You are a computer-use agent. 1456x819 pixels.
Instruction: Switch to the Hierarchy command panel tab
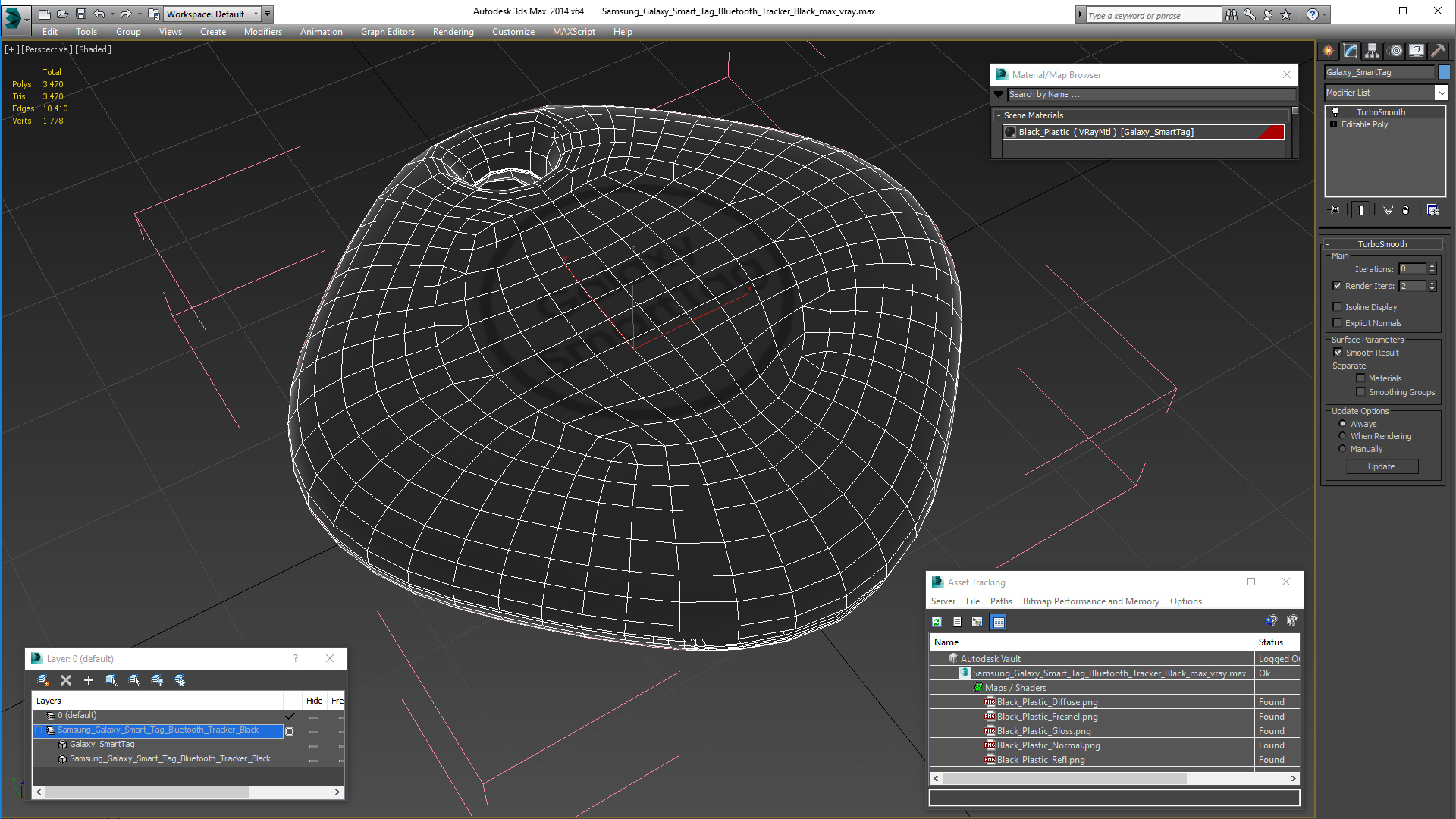point(1373,51)
